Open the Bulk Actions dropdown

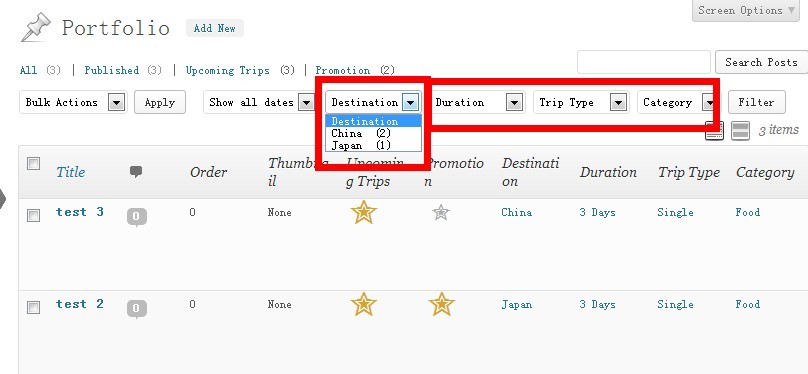coord(73,102)
